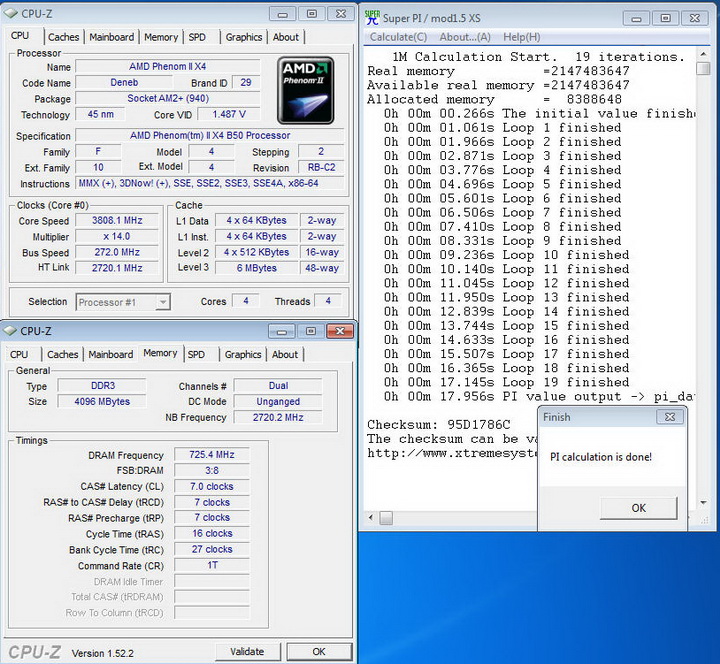Minimize the bottom CPU-Z window
Image resolution: width=720 pixels, height=664 pixels.
[x=282, y=331]
